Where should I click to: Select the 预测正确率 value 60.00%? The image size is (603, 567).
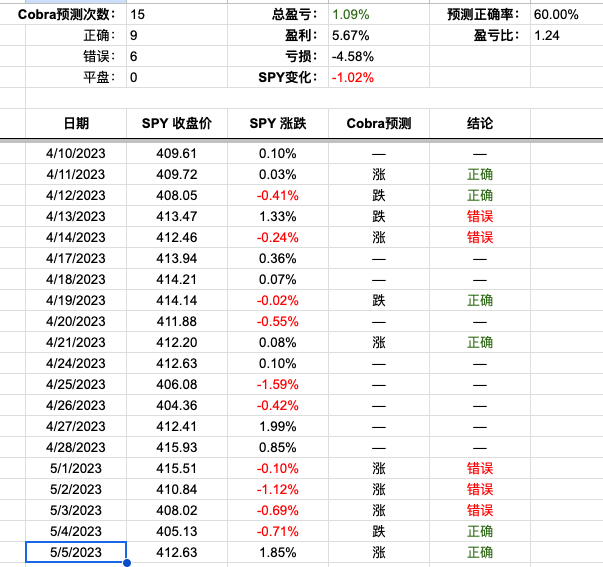coord(566,15)
